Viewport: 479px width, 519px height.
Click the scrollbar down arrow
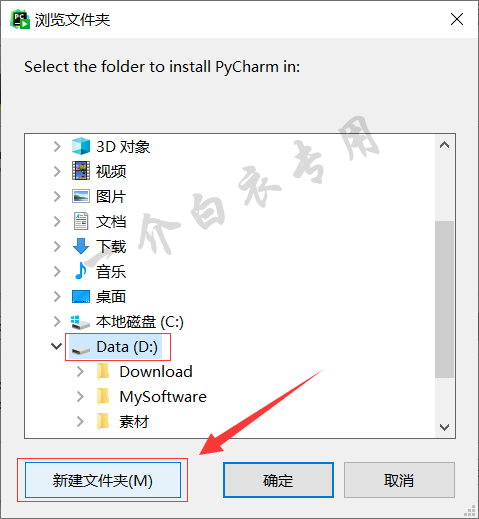(x=444, y=427)
